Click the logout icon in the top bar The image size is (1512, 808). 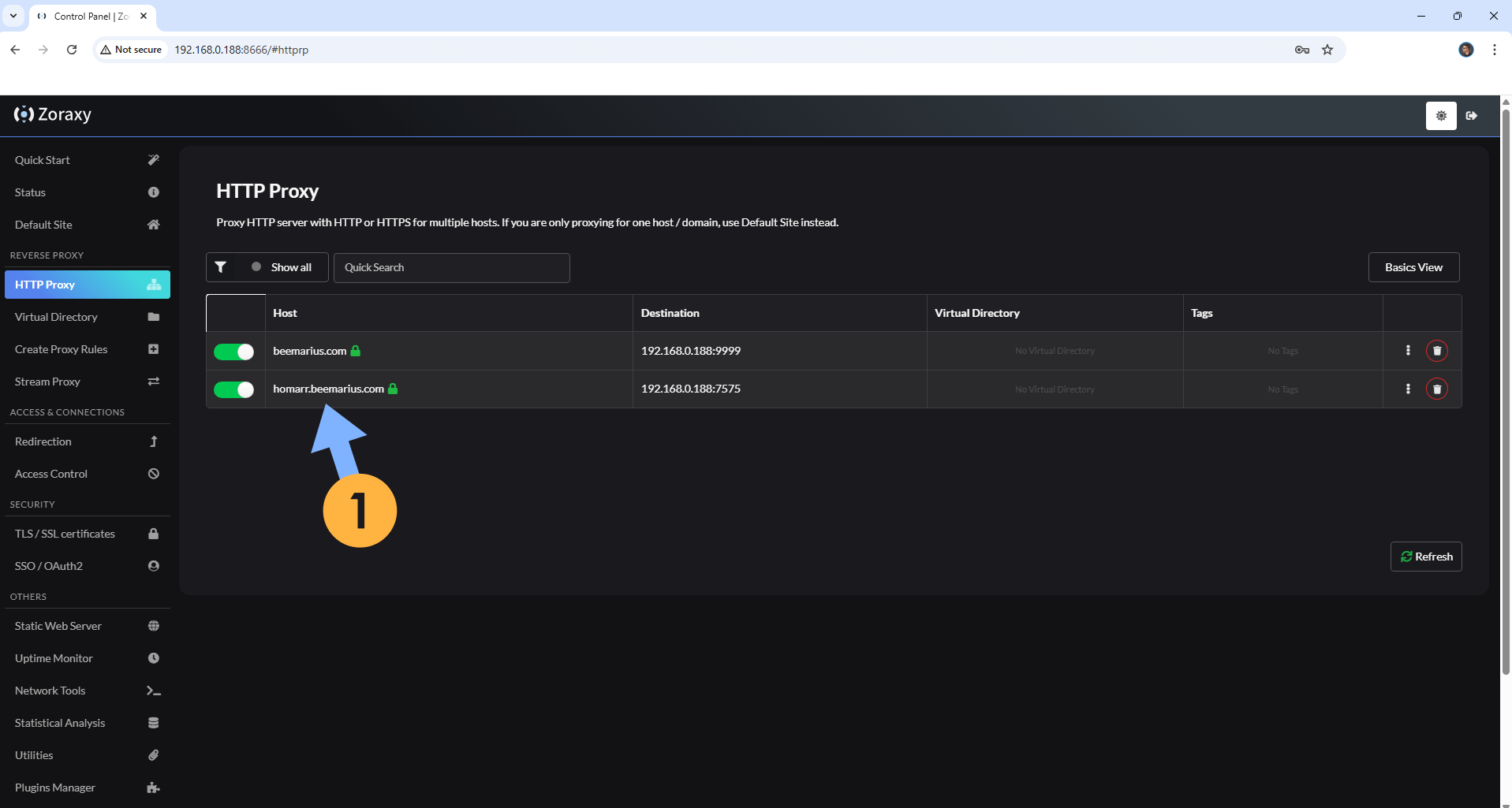click(1472, 115)
